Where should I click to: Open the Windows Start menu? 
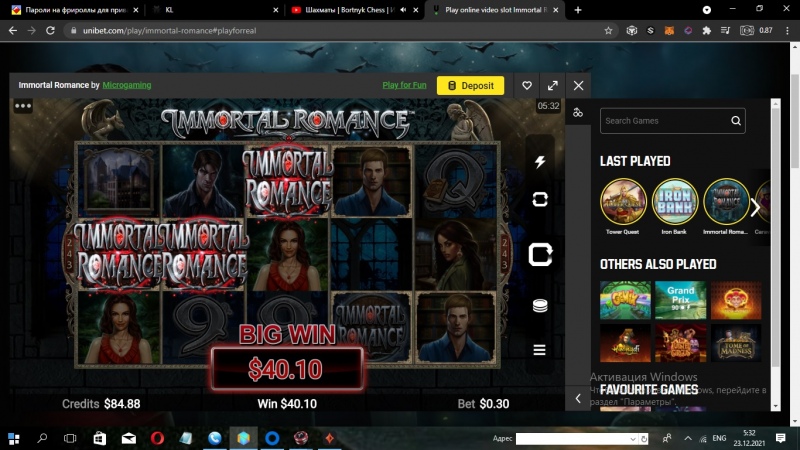click(14, 438)
